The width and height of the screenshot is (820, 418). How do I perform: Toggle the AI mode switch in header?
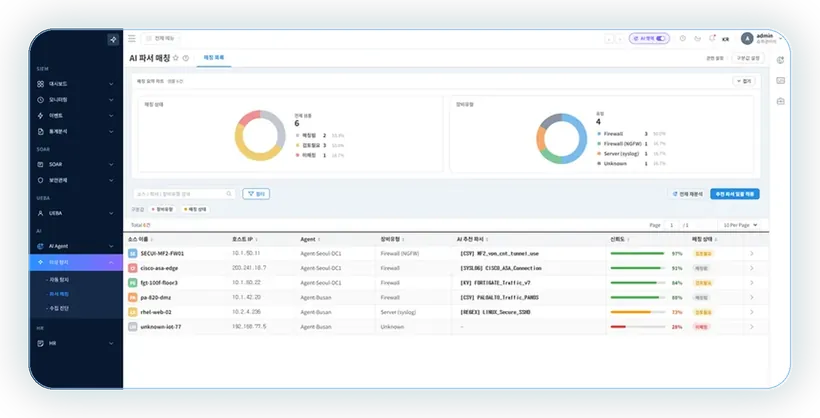click(x=660, y=39)
